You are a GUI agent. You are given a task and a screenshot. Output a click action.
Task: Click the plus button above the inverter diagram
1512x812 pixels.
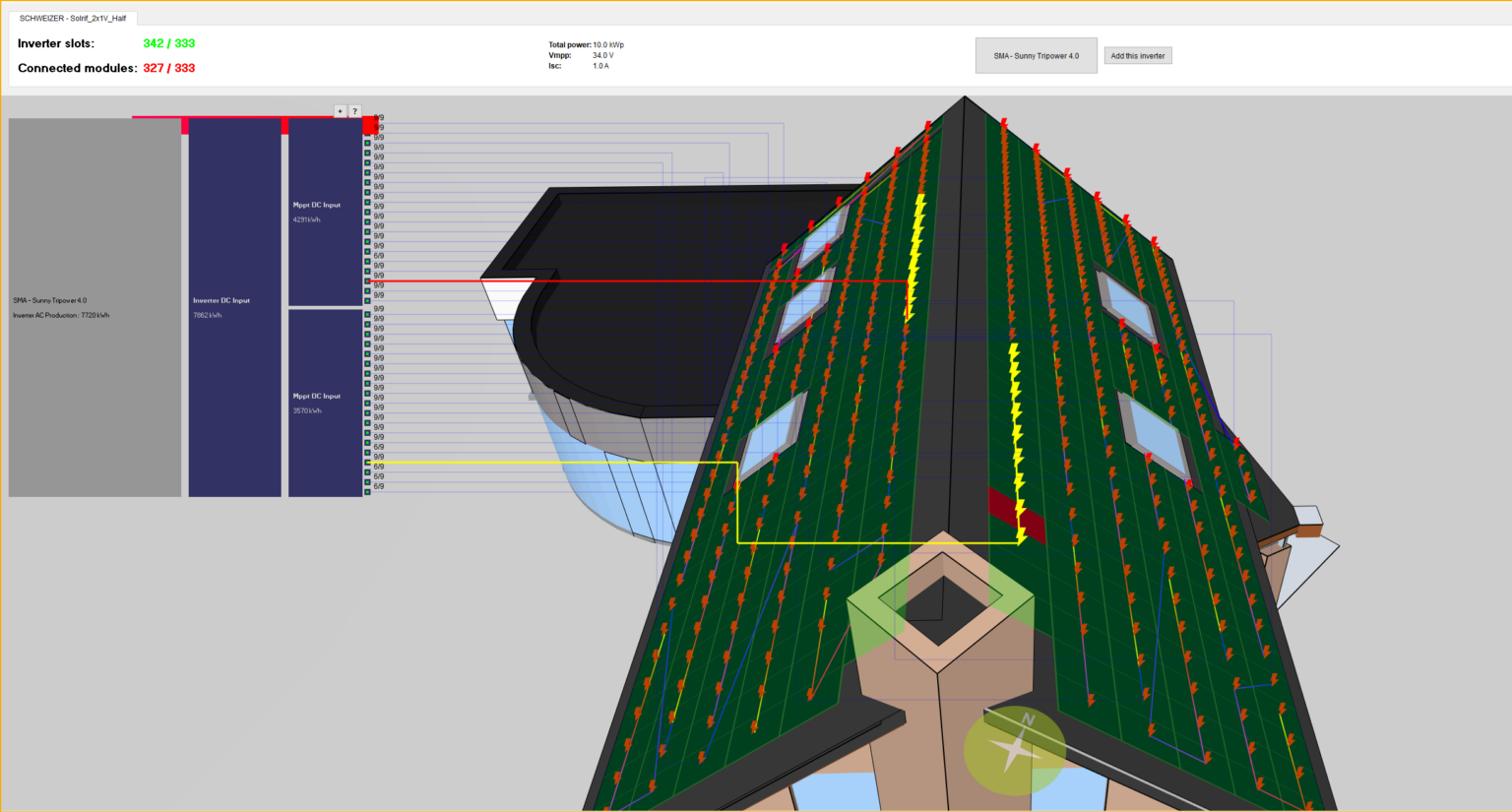(340, 111)
